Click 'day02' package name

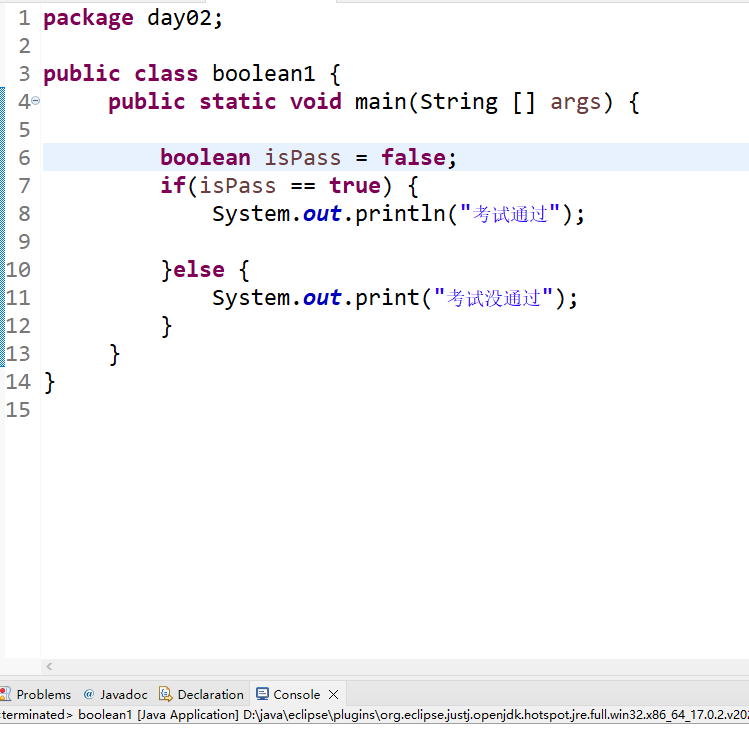pos(179,18)
